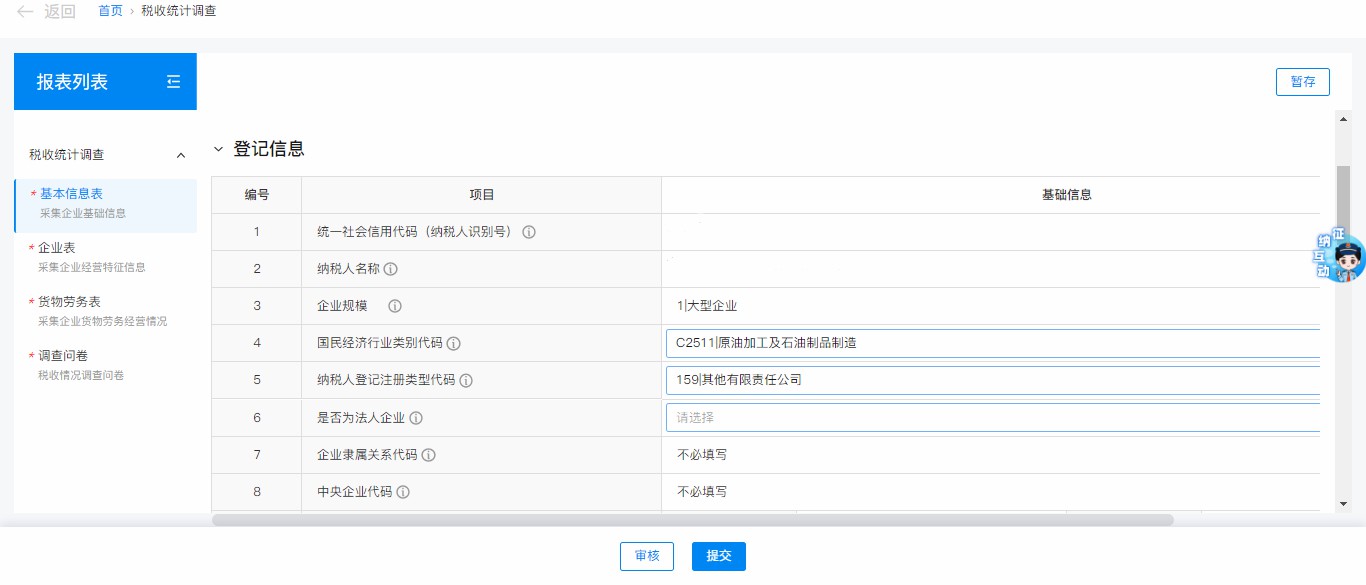Click info icon next to 纳税人名称

[391, 269]
